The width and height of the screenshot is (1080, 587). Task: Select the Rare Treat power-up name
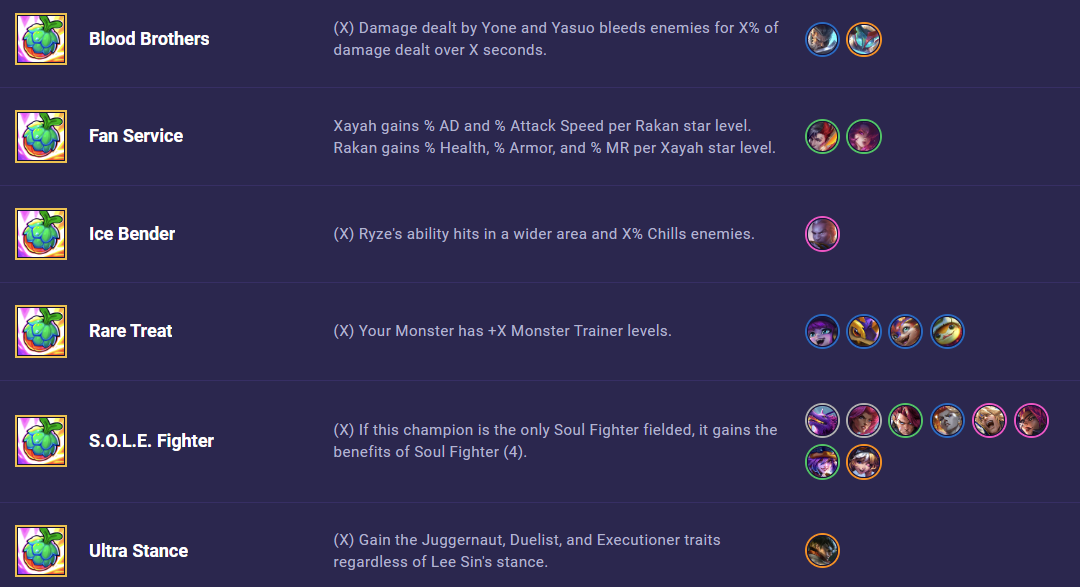tap(130, 331)
